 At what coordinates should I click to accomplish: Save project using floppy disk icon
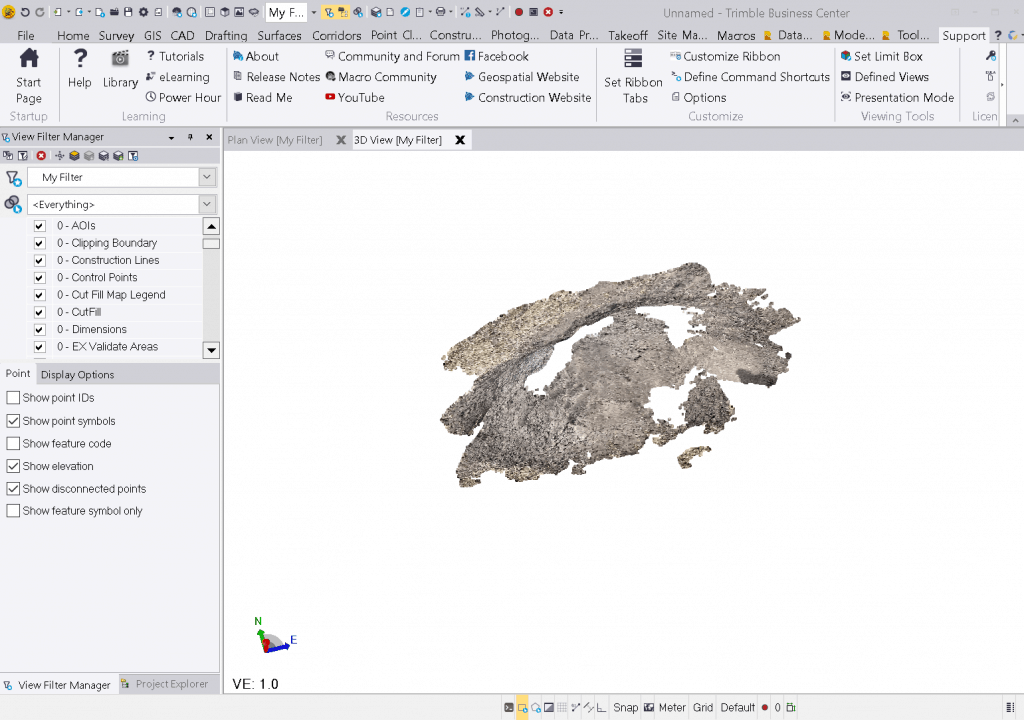(128, 12)
